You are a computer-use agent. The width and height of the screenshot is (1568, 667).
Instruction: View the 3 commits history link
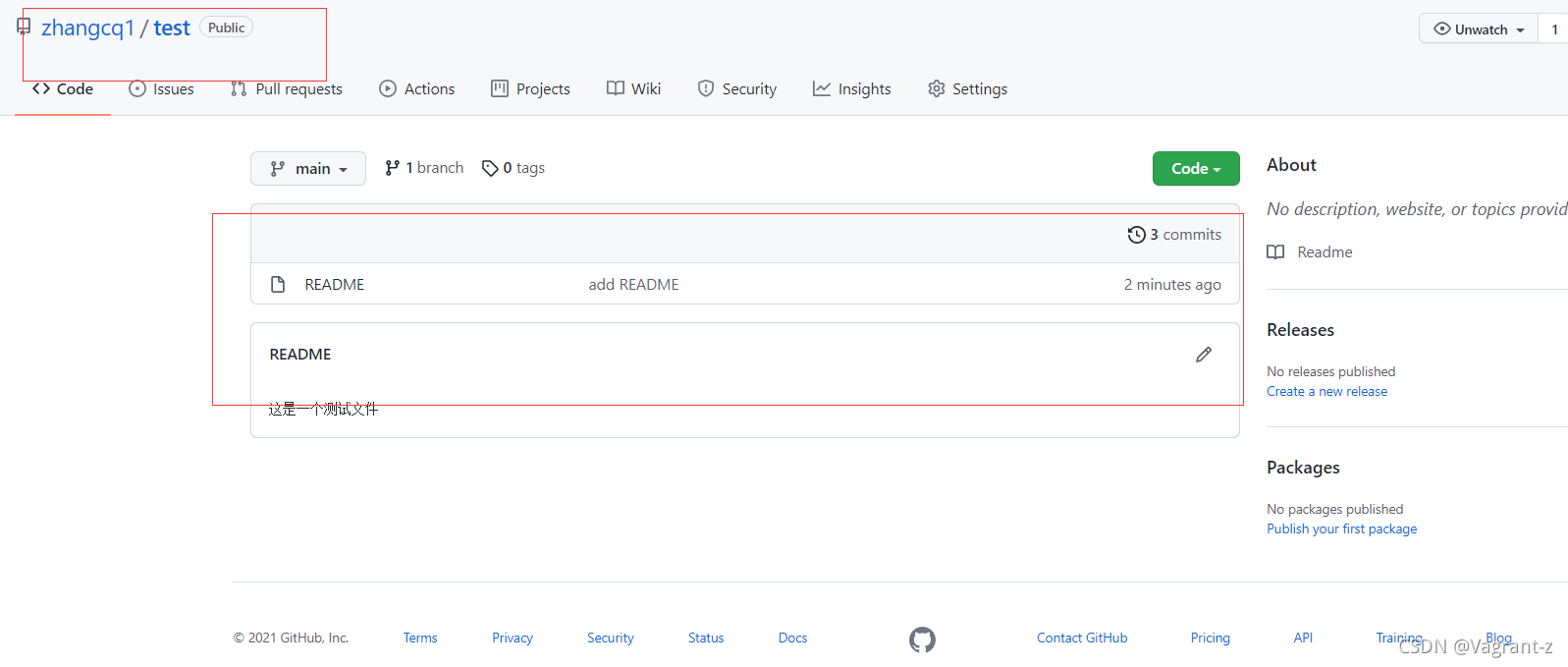click(1174, 235)
